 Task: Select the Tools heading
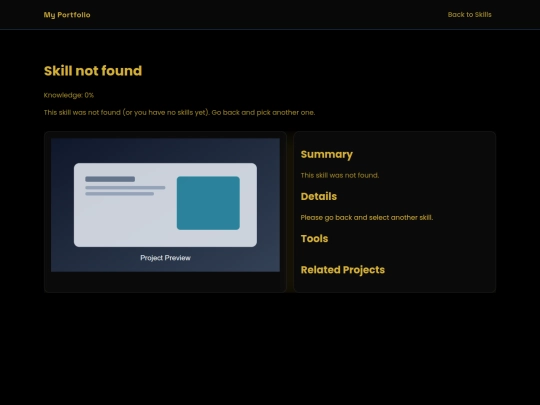314,239
